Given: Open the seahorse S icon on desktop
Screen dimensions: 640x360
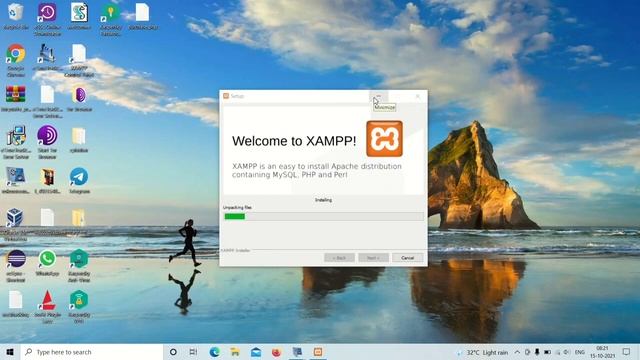Looking at the screenshot, I should tap(79, 12).
